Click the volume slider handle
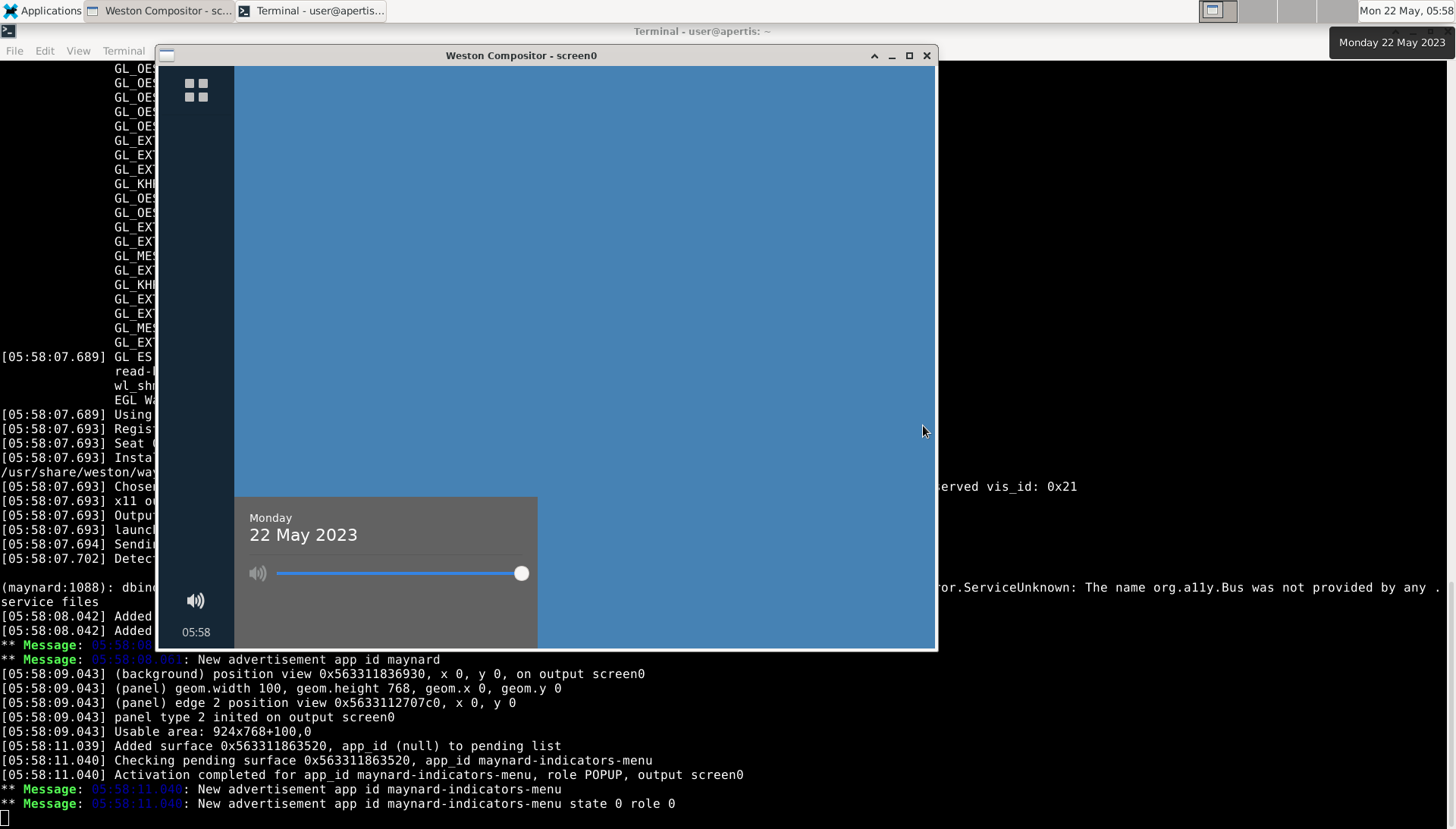Viewport: 1456px width, 829px height. 521,573
